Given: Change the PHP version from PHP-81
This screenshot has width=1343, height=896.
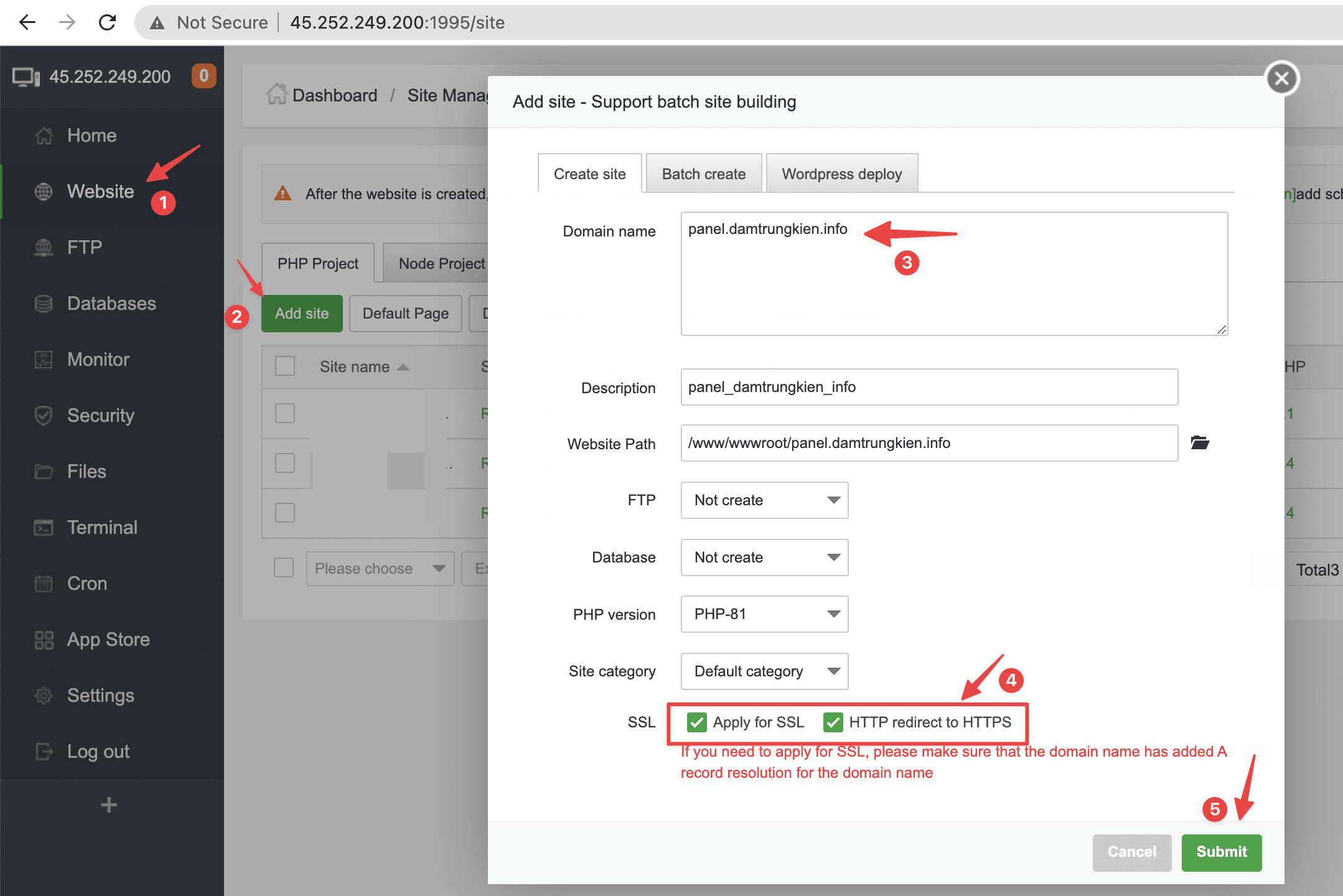Looking at the screenshot, I should [x=764, y=614].
